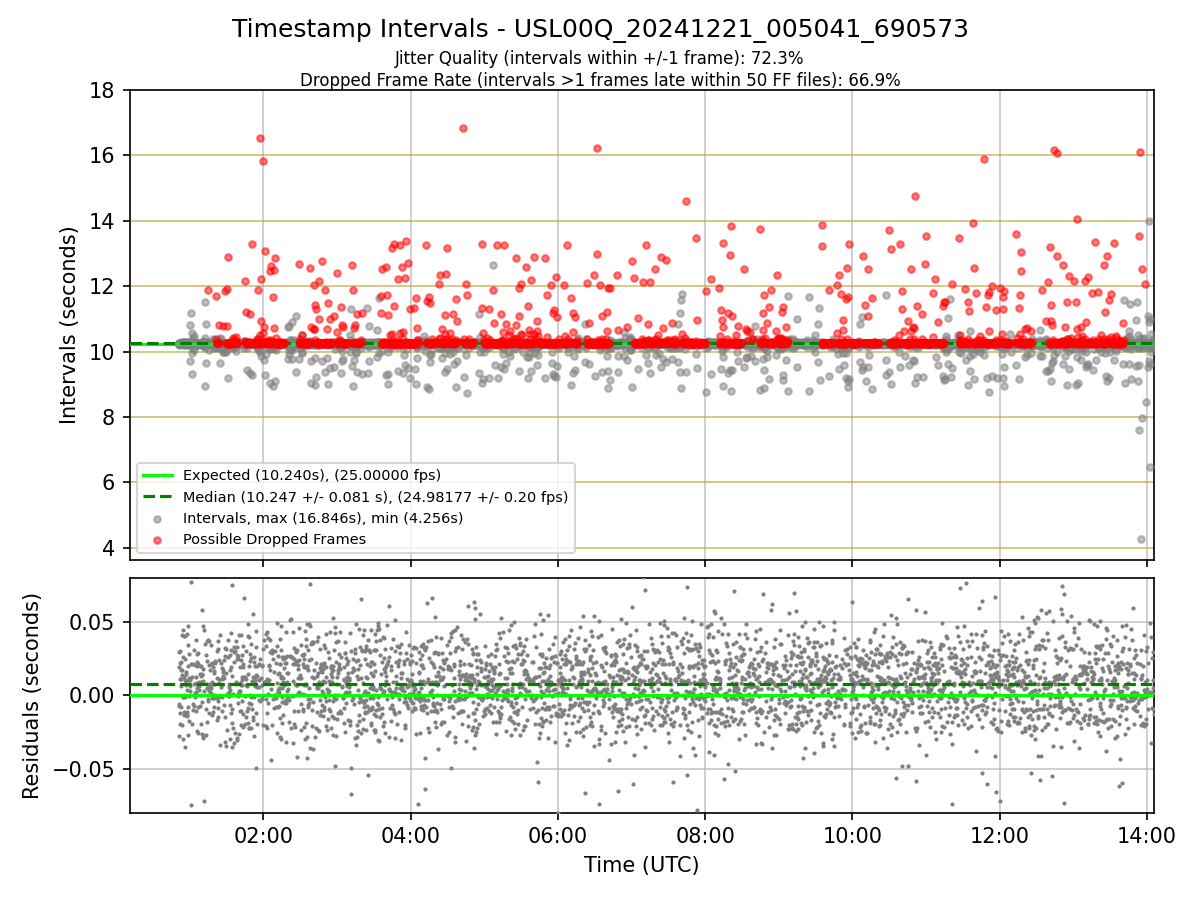Click the "Time (UTC)" x-axis label

tap(641, 865)
